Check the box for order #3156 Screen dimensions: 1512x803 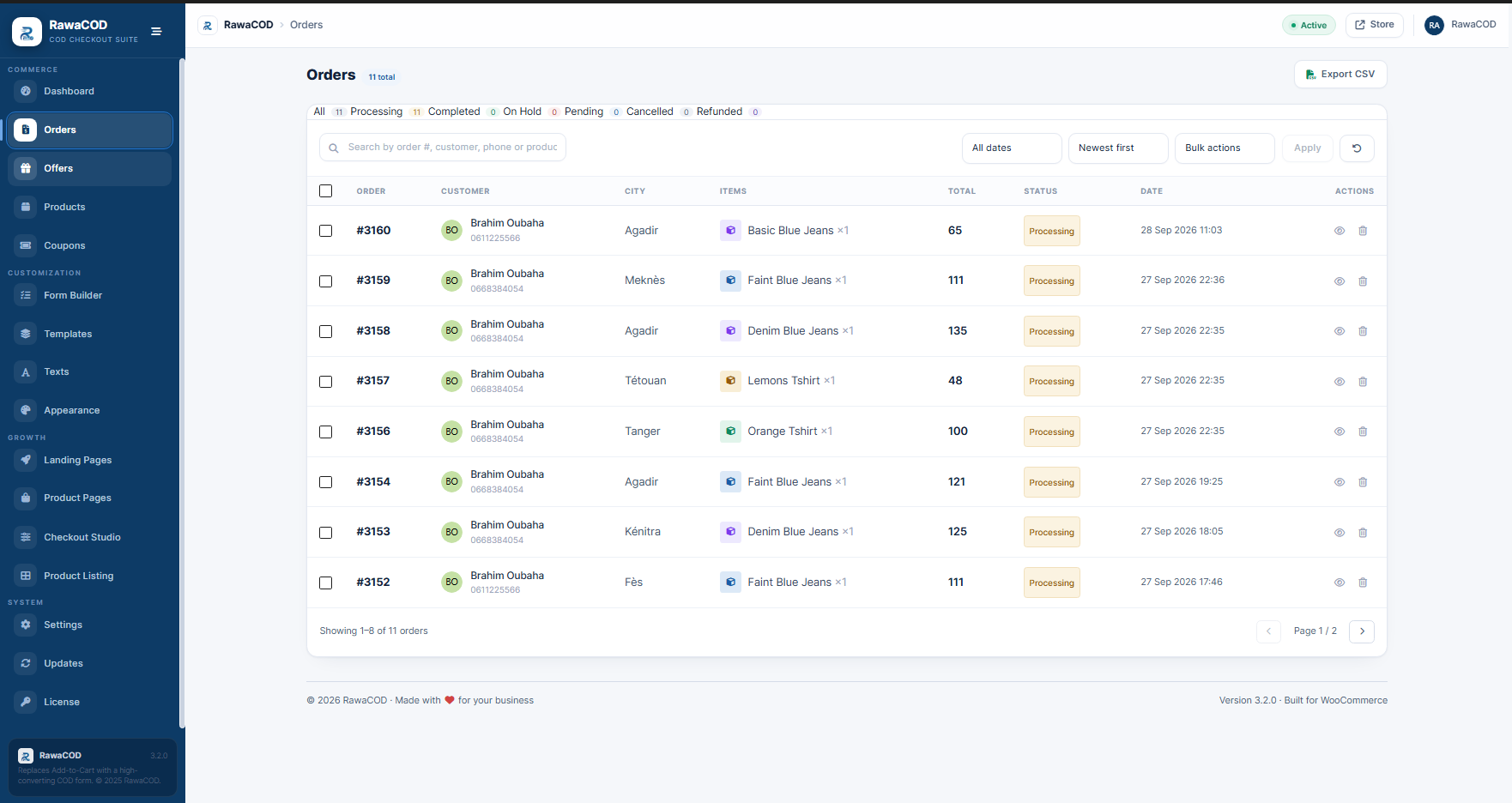point(325,432)
